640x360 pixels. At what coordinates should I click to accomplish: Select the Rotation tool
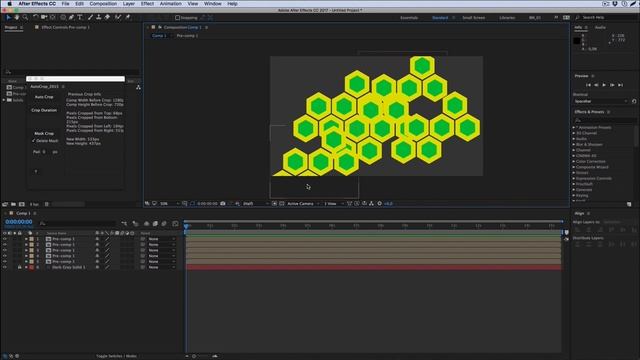tap(36, 18)
